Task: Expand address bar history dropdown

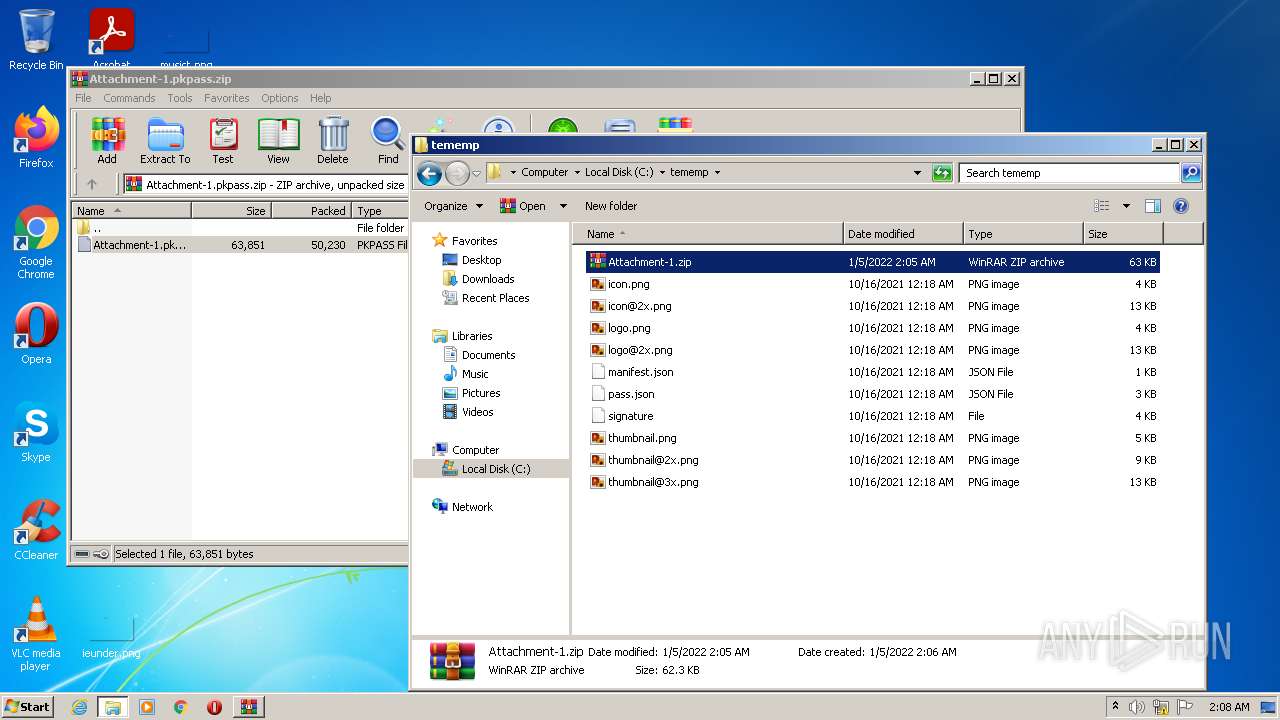Action: point(917,173)
